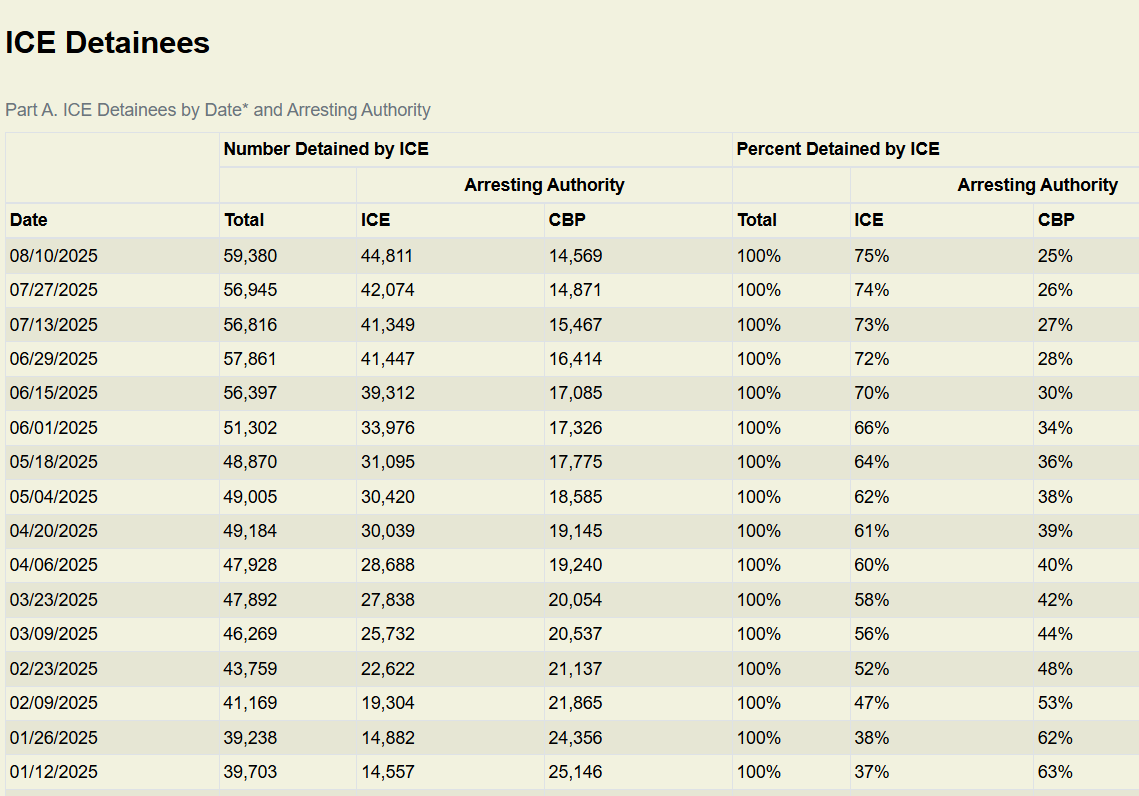Select the 51,302 total value cell
This screenshot has height=796, width=1139.
250,428
